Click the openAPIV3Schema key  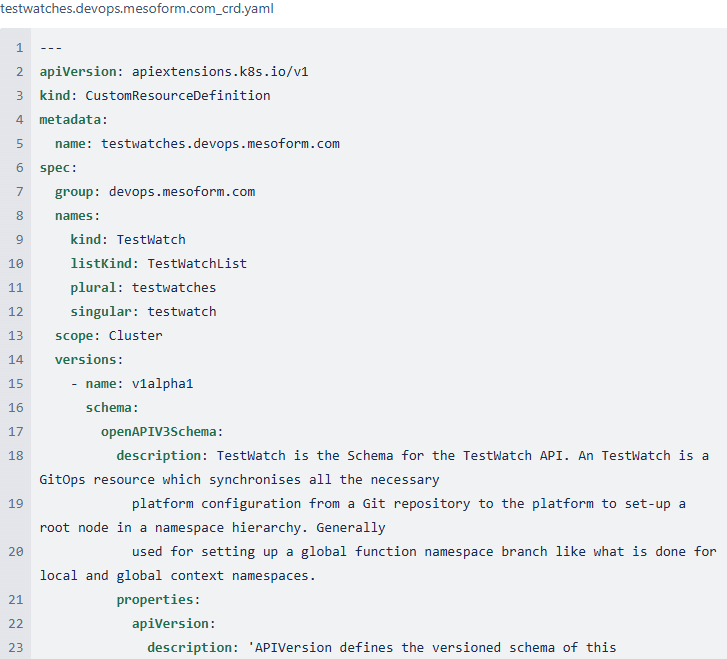[159, 432]
